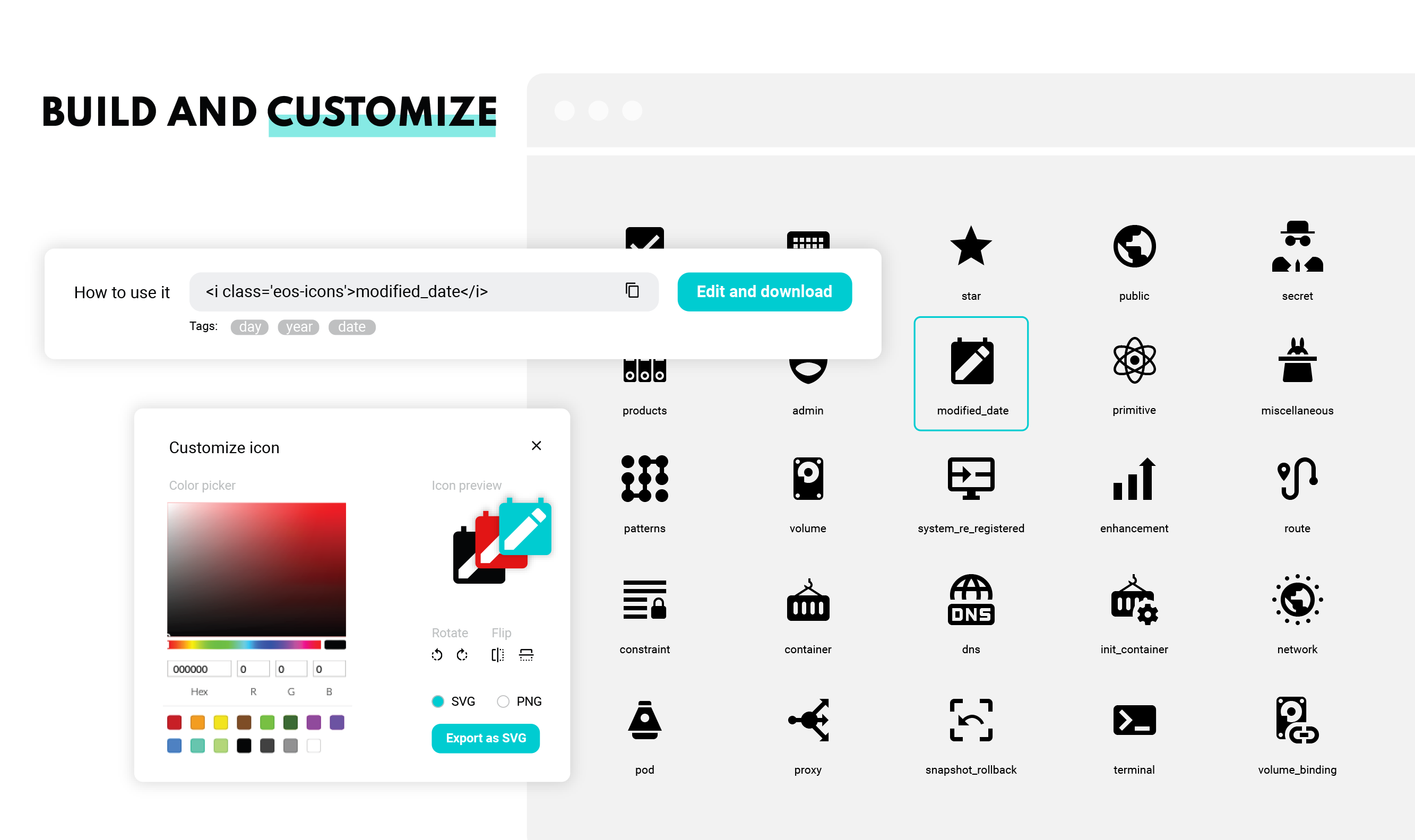Select the network icon

point(1297,600)
